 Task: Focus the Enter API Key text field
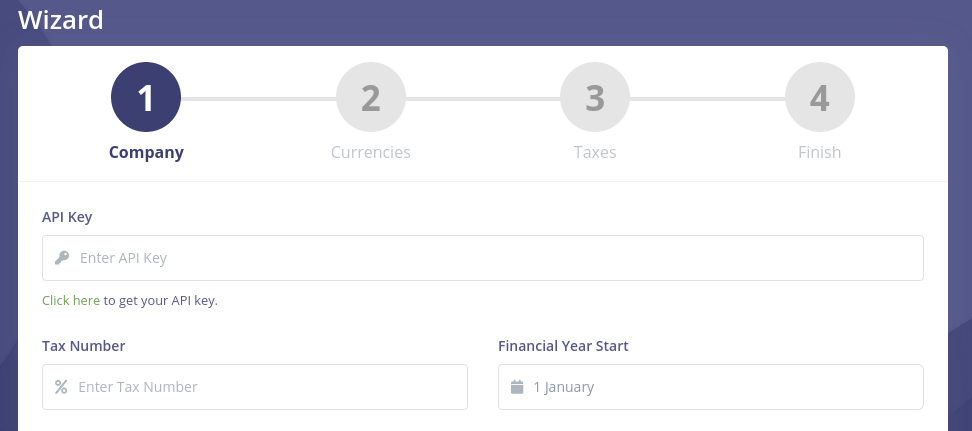(490, 258)
